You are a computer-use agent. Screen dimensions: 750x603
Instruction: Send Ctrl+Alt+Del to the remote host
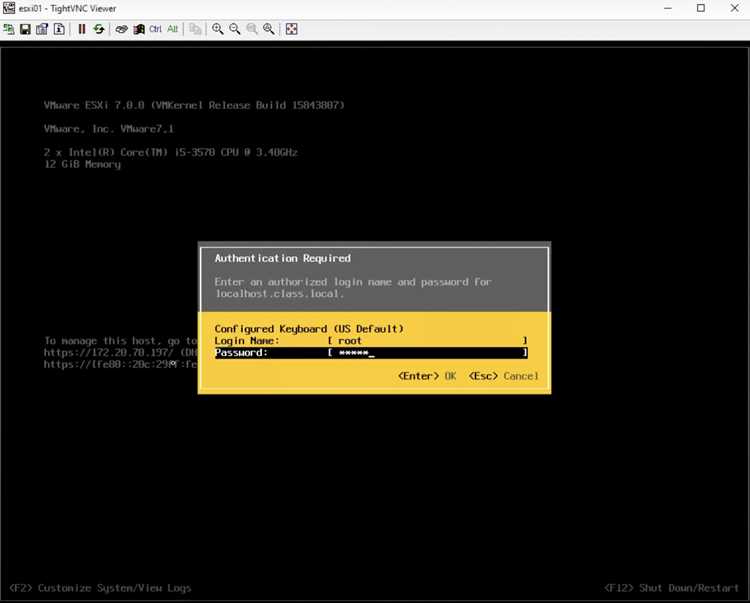[121, 29]
